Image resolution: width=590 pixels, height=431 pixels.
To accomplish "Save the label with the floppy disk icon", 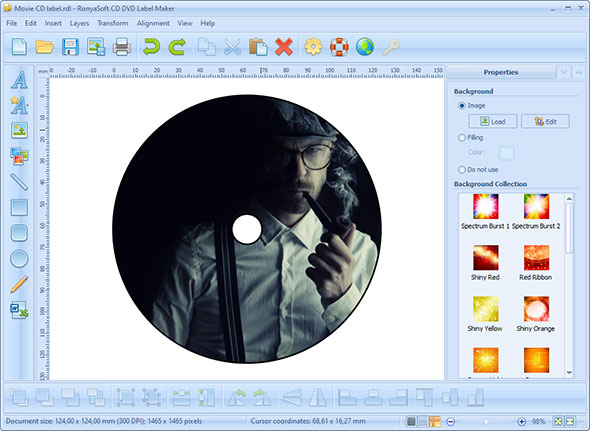I will [x=70, y=47].
